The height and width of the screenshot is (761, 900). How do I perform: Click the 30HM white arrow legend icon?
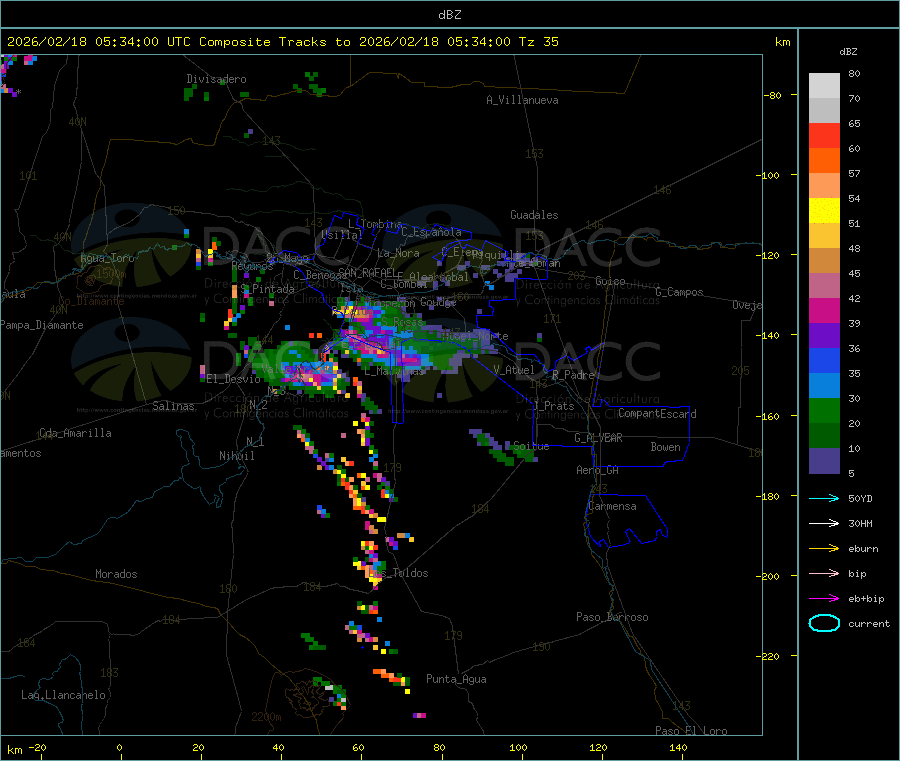(824, 523)
